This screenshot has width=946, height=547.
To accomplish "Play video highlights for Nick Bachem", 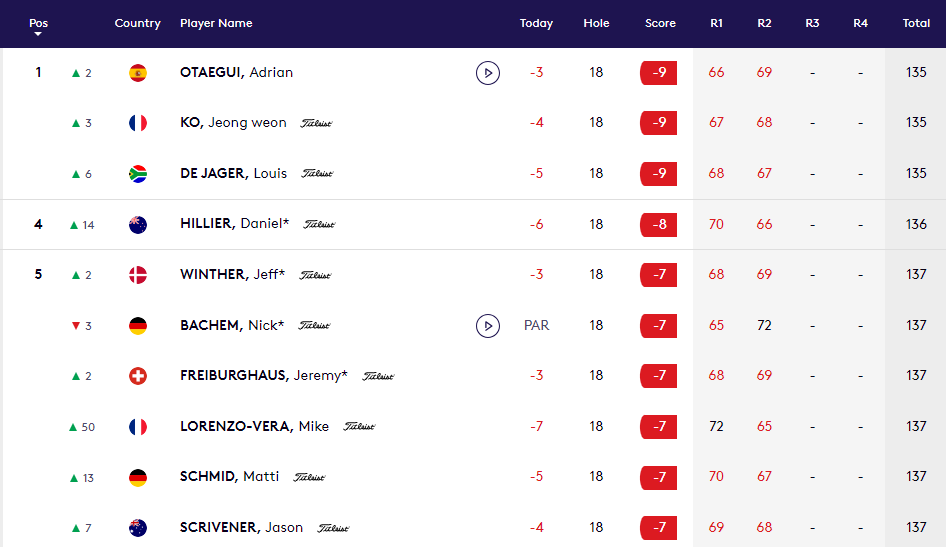I will 487,325.
